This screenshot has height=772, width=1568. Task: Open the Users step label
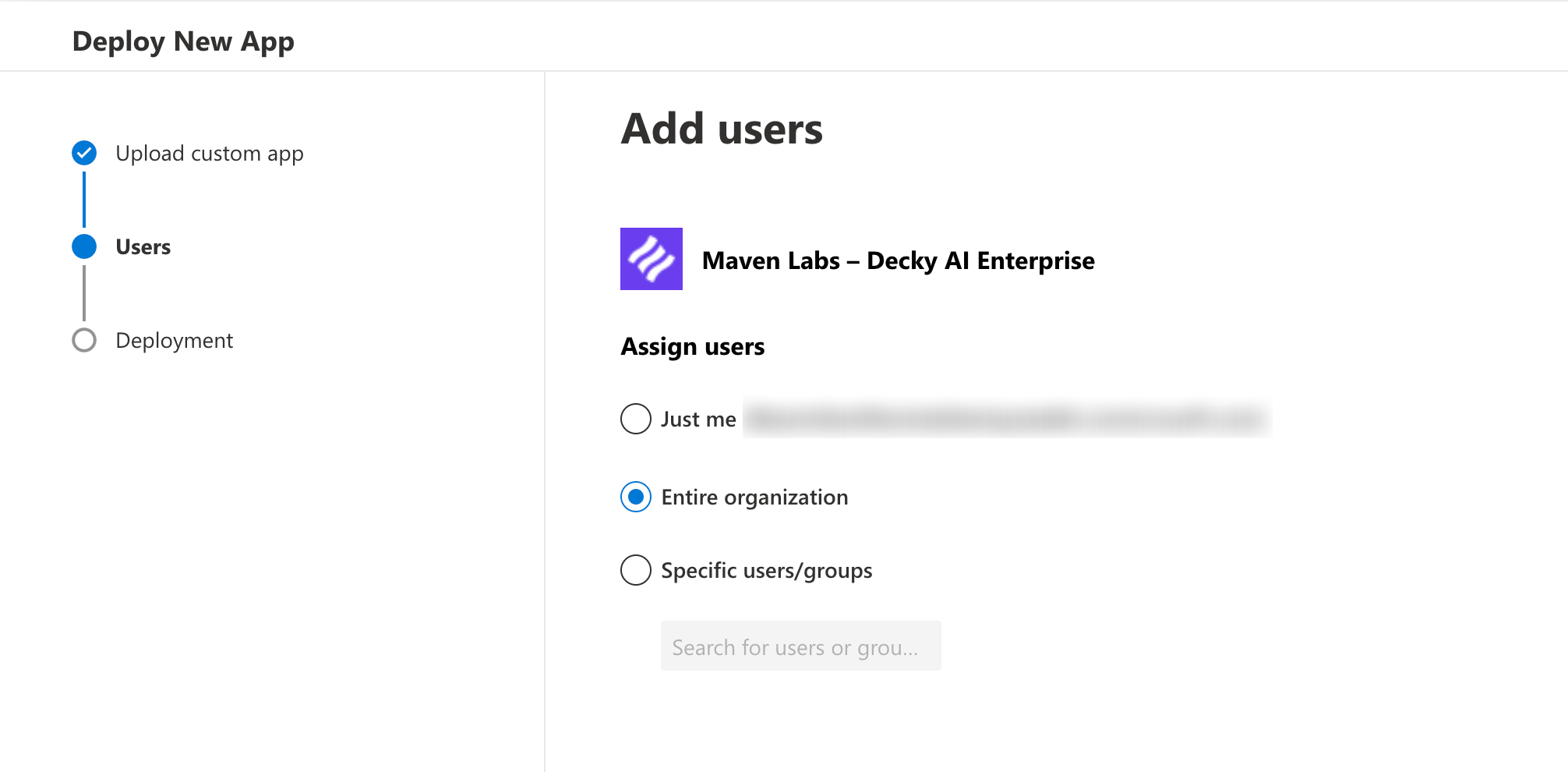(x=143, y=247)
